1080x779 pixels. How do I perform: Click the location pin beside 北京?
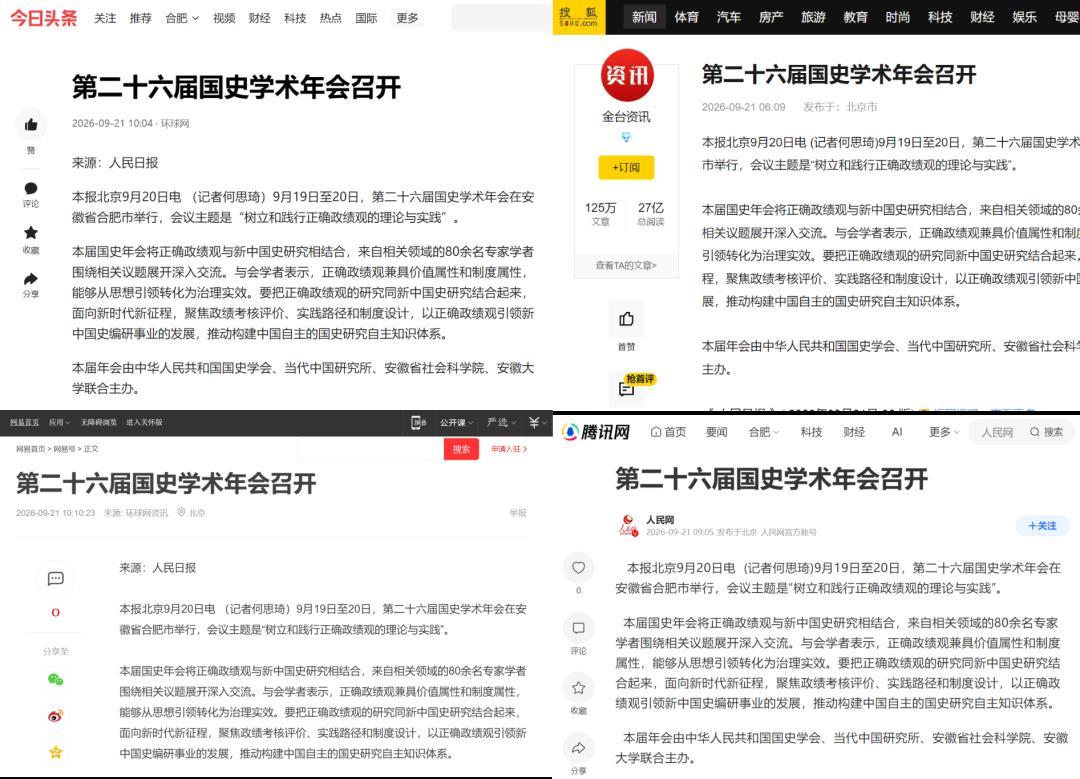(x=182, y=512)
